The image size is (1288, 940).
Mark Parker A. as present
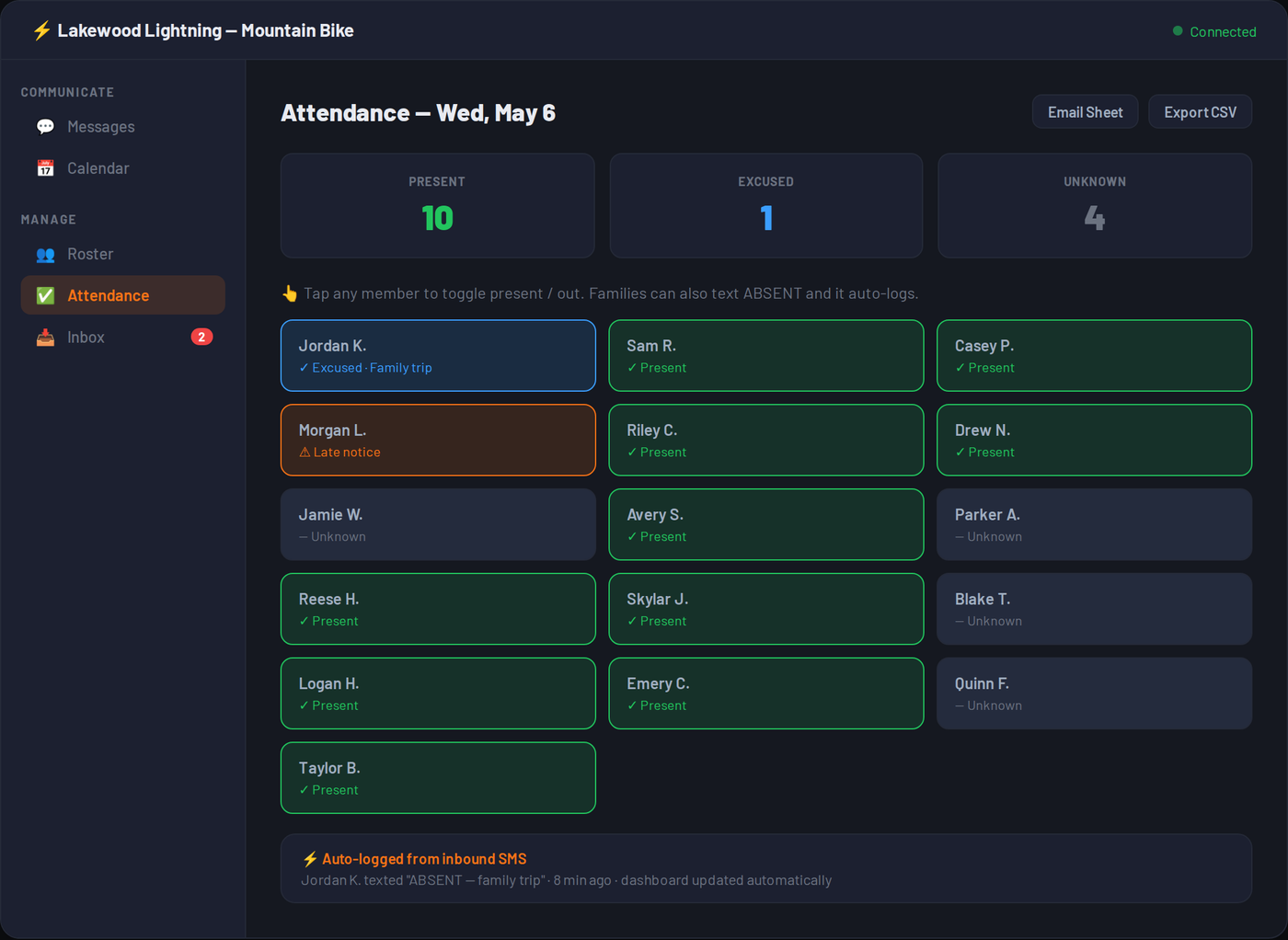[x=1095, y=524]
